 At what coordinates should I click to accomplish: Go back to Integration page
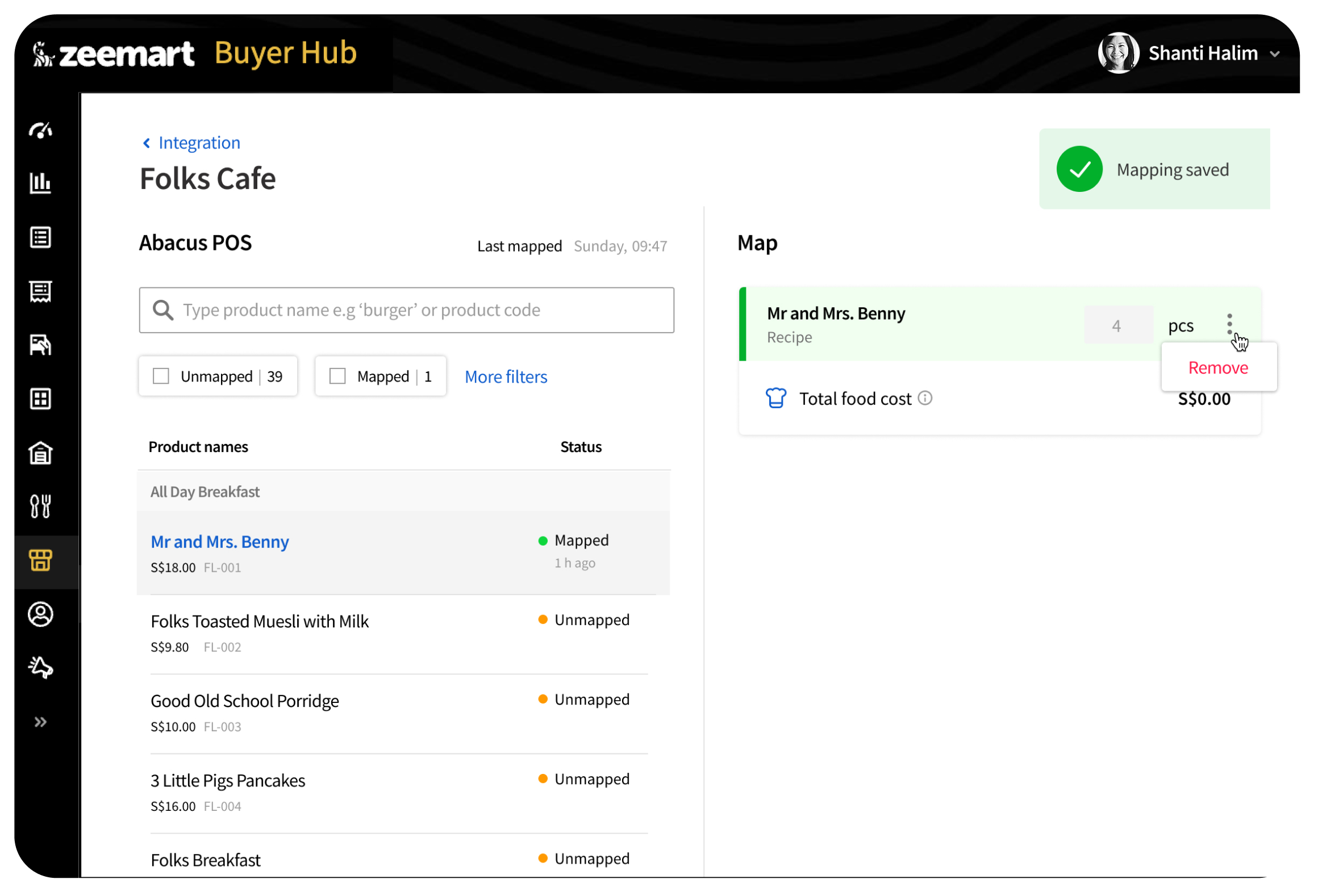click(191, 143)
